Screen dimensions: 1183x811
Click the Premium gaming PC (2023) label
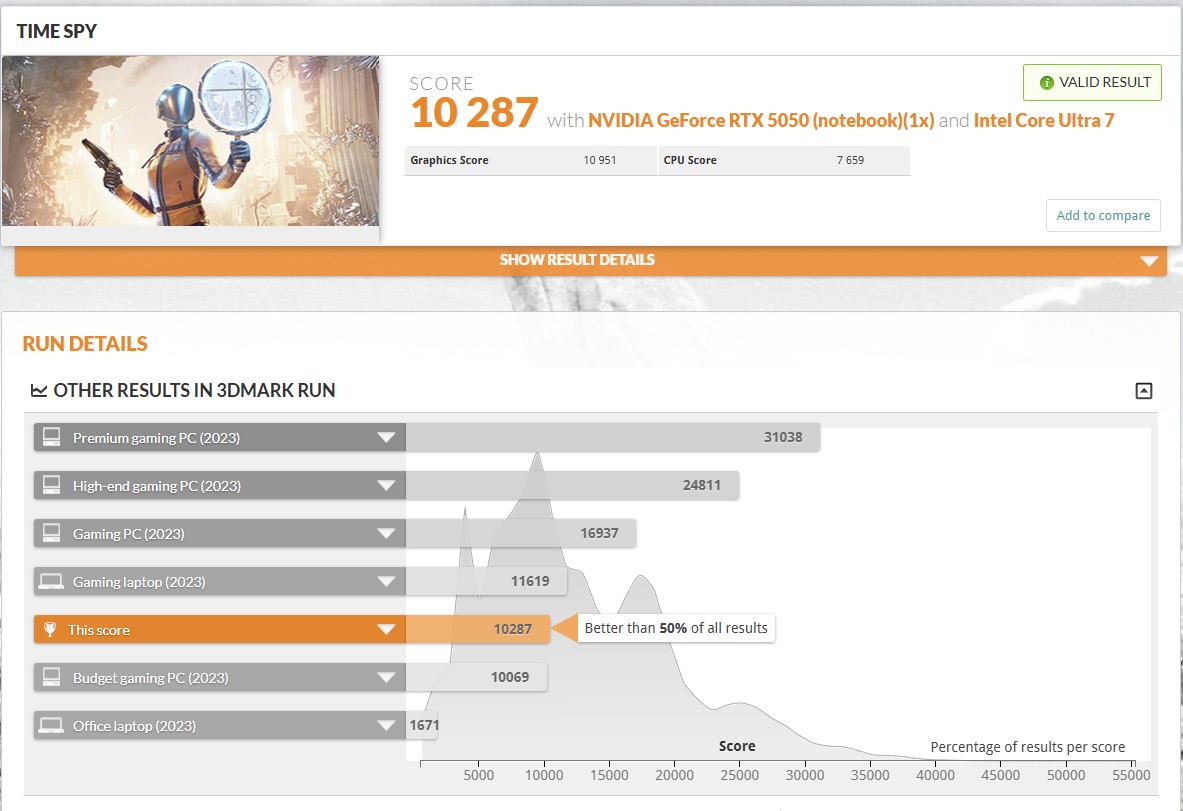tap(156, 438)
